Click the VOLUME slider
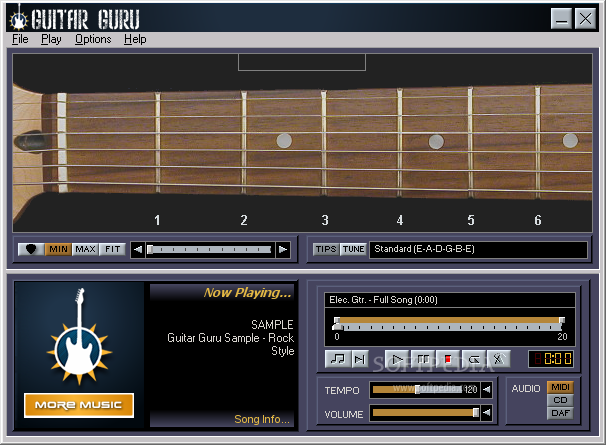Image resolution: width=606 pixels, height=445 pixels. click(x=425, y=413)
